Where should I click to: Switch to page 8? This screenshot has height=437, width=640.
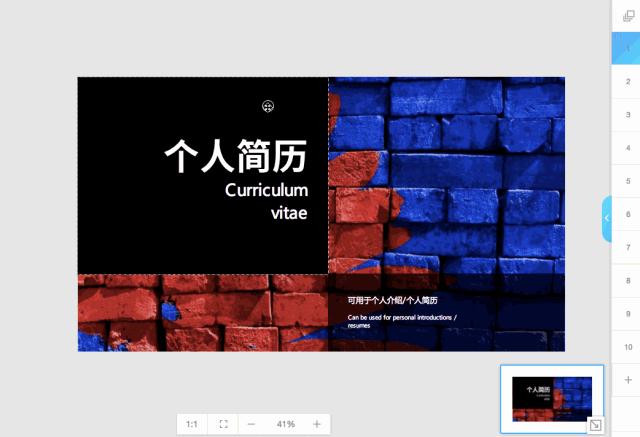(x=626, y=281)
